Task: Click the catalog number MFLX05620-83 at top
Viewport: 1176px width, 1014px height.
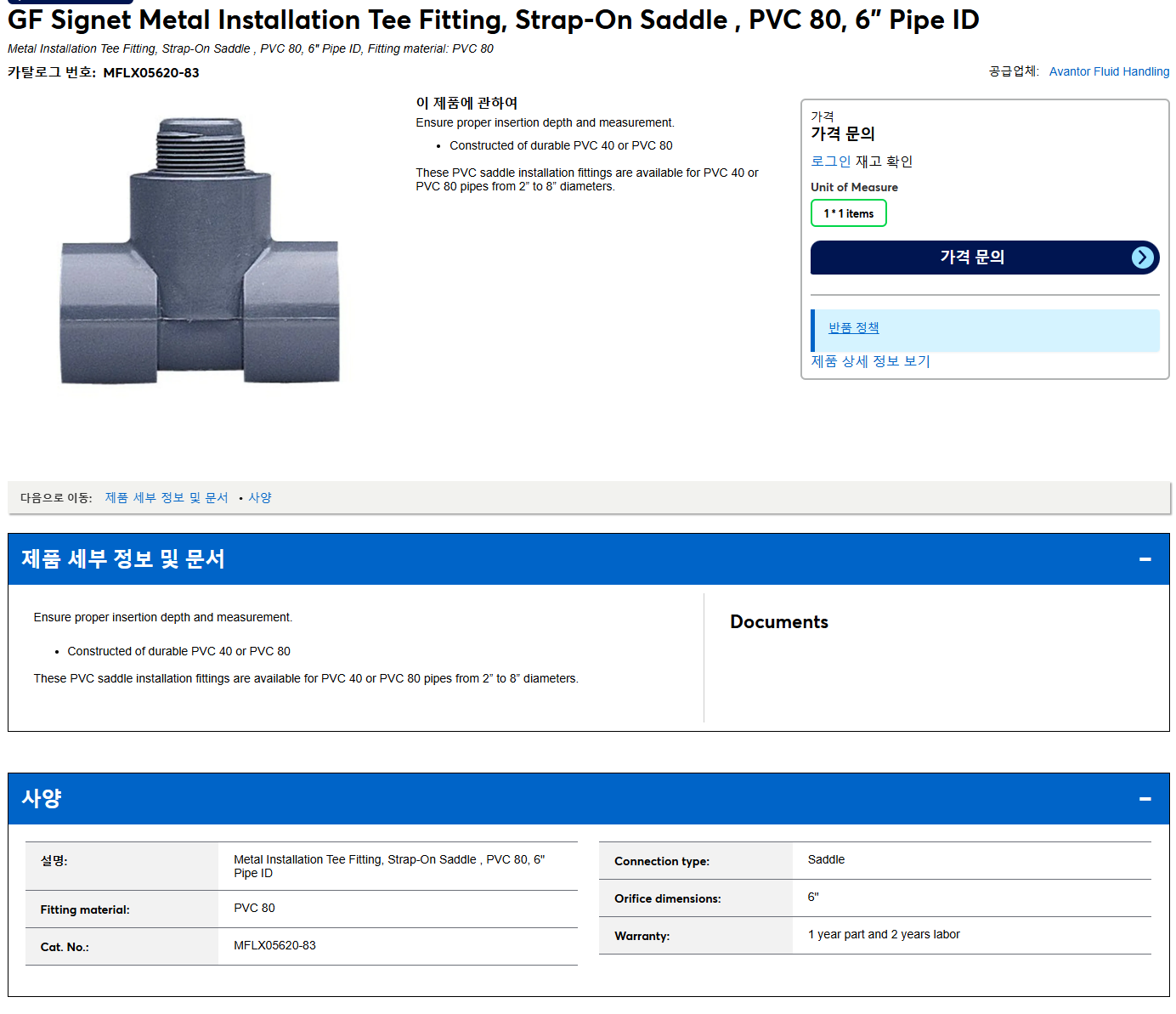Action: click(151, 73)
